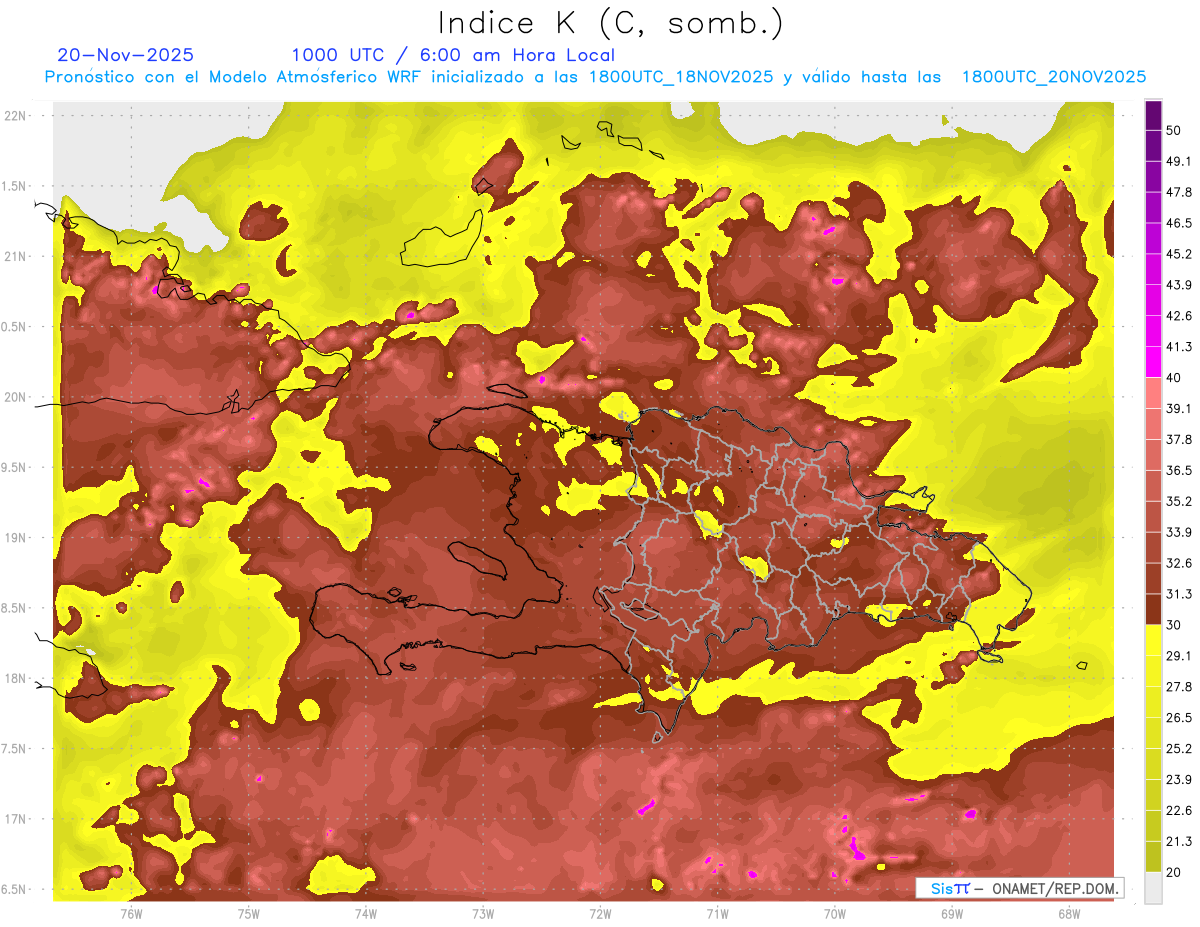The height and width of the screenshot is (927, 1200).
Task: Click the dark purple legend swatch above 50
Action: tap(1154, 115)
